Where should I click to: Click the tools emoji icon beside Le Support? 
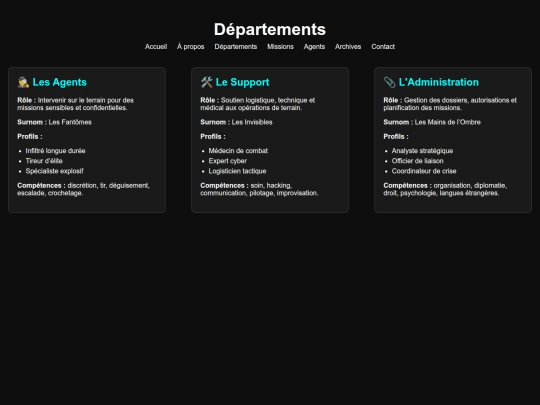(x=207, y=82)
